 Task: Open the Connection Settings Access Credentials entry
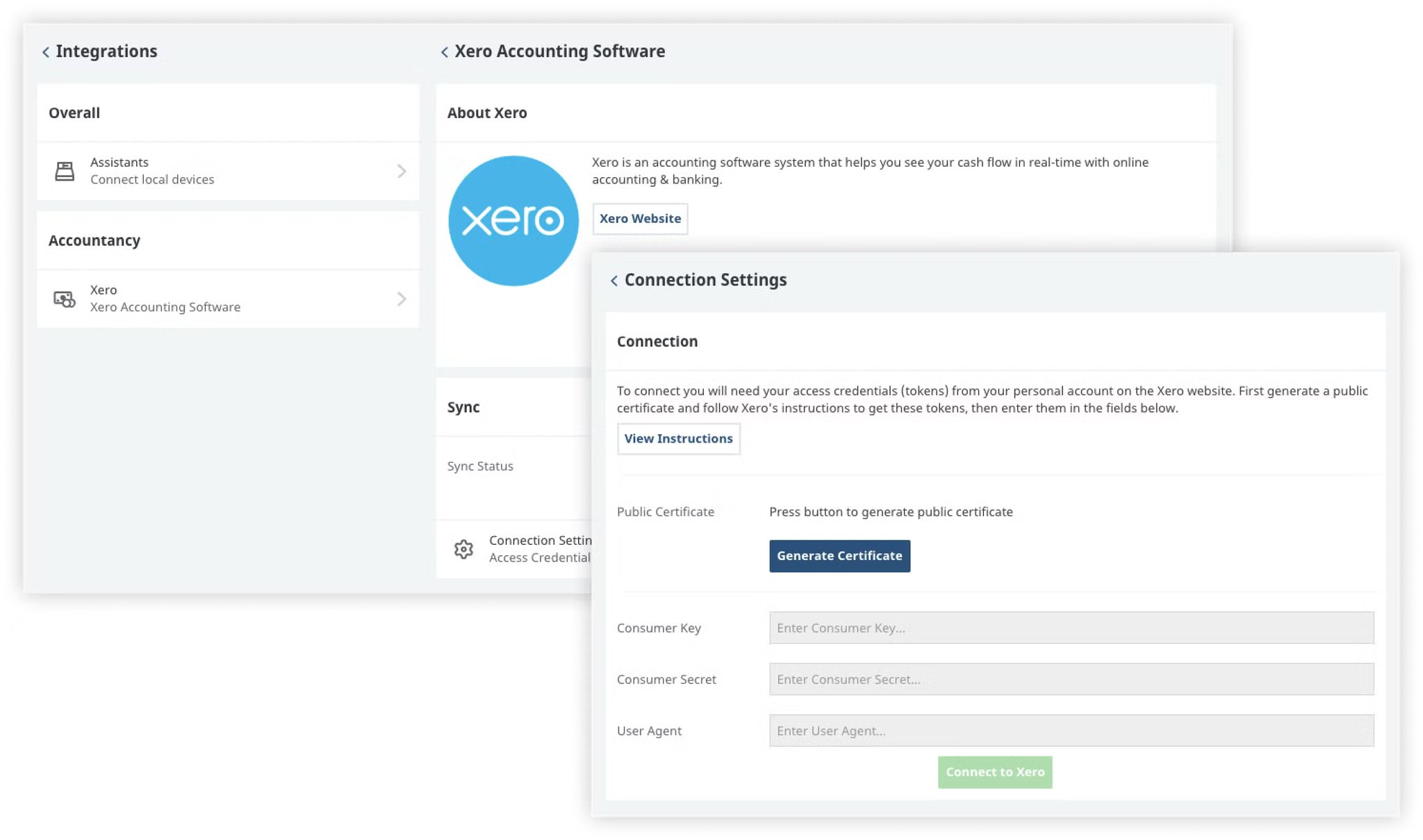coord(539,549)
